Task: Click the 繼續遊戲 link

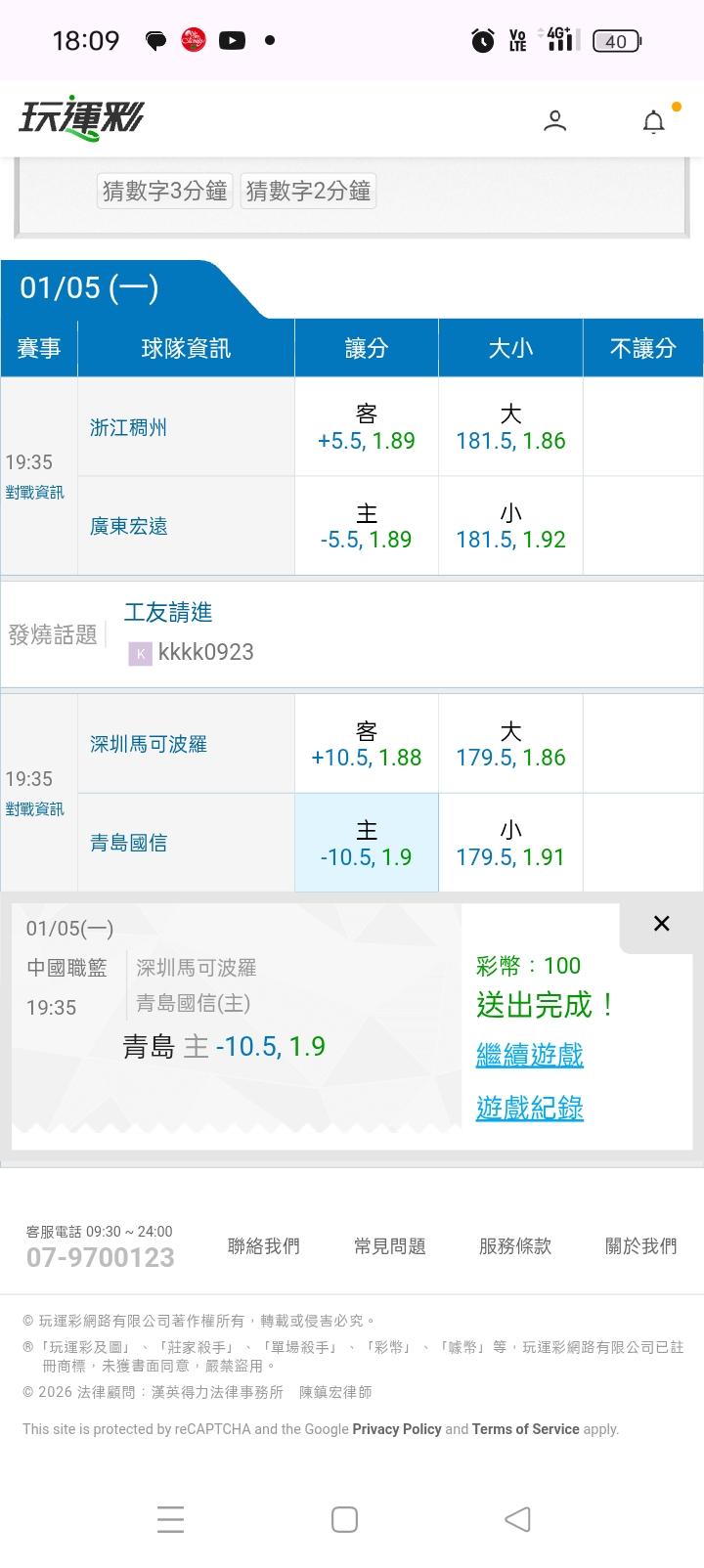Action: pos(529,1055)
